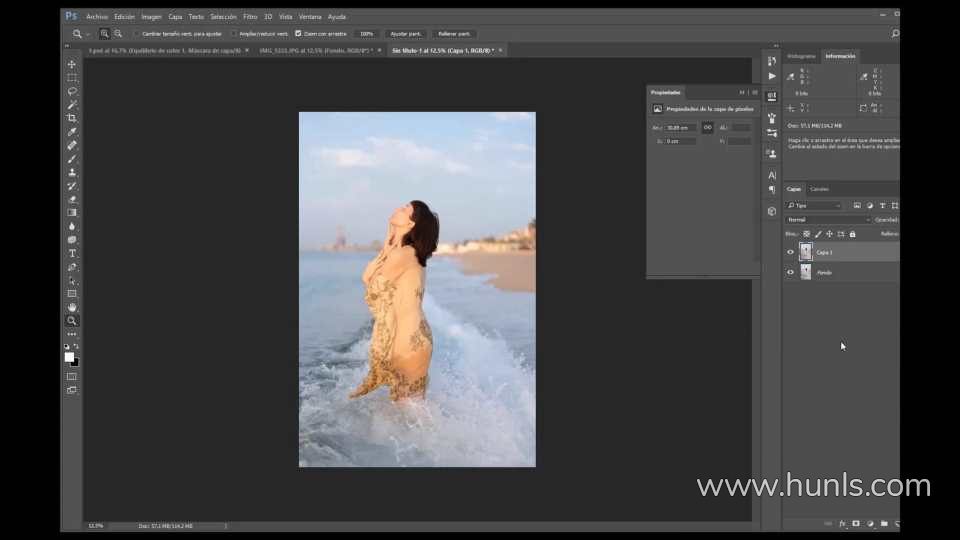
Task: Open the Filtro menu
Action: click(x=250, y=17)
